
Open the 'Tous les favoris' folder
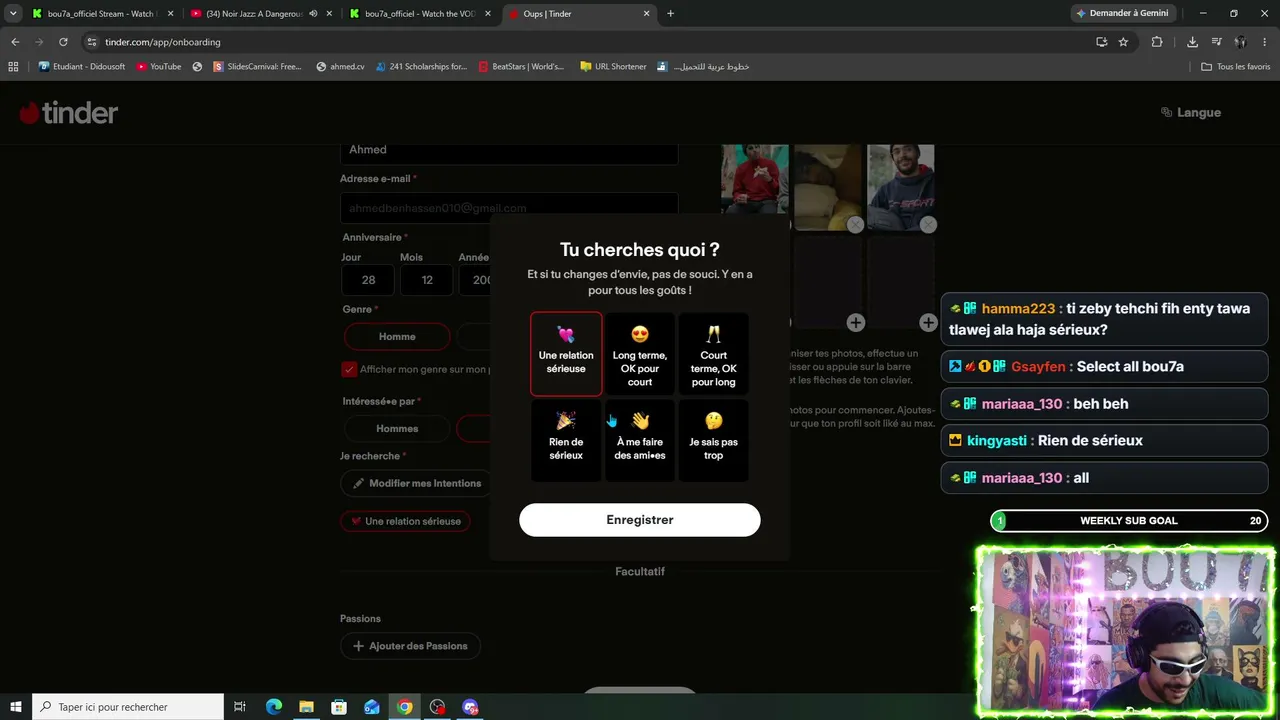tap(1236, 67)
